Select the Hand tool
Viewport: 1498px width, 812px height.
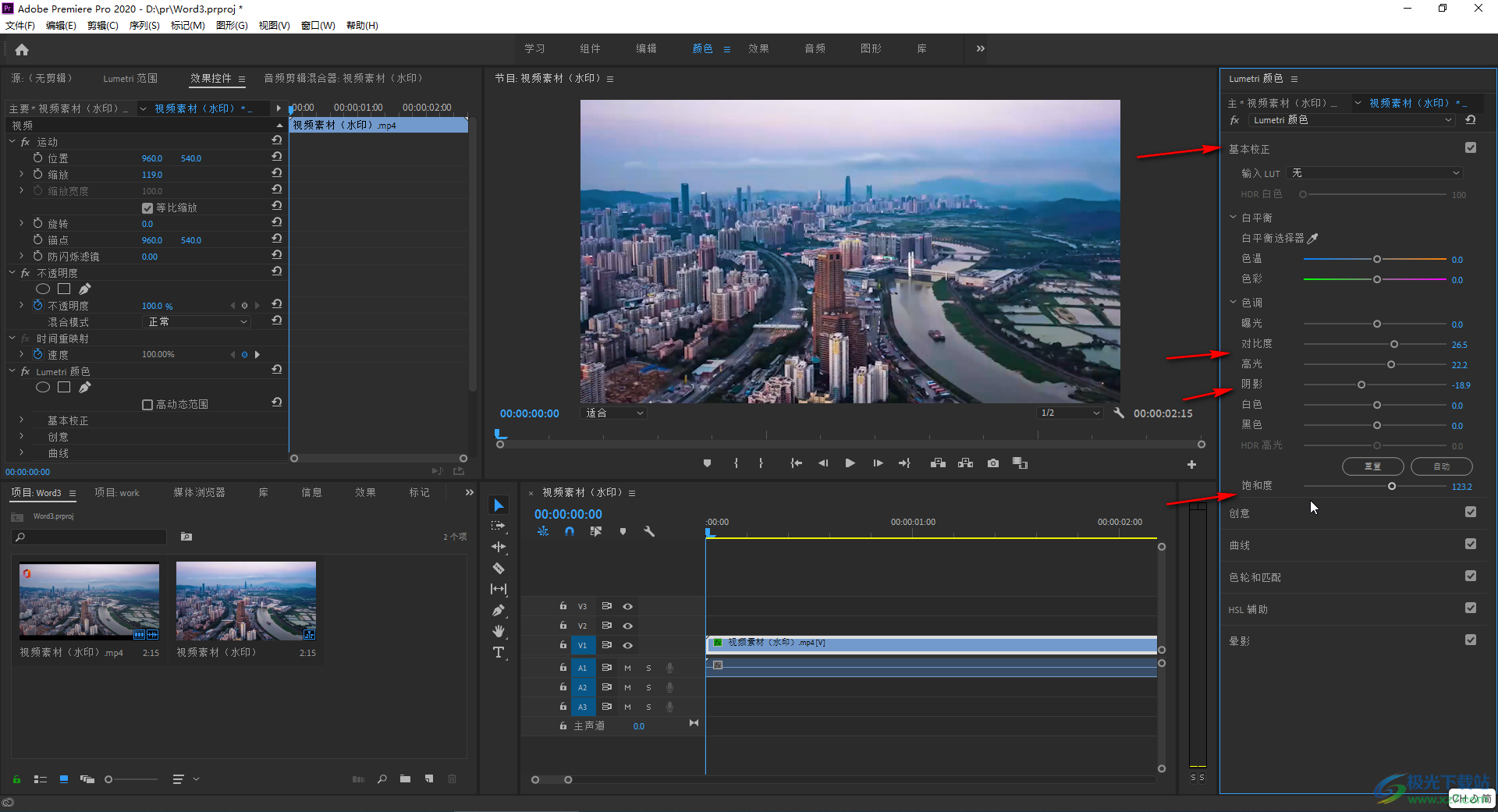[499, 631]
